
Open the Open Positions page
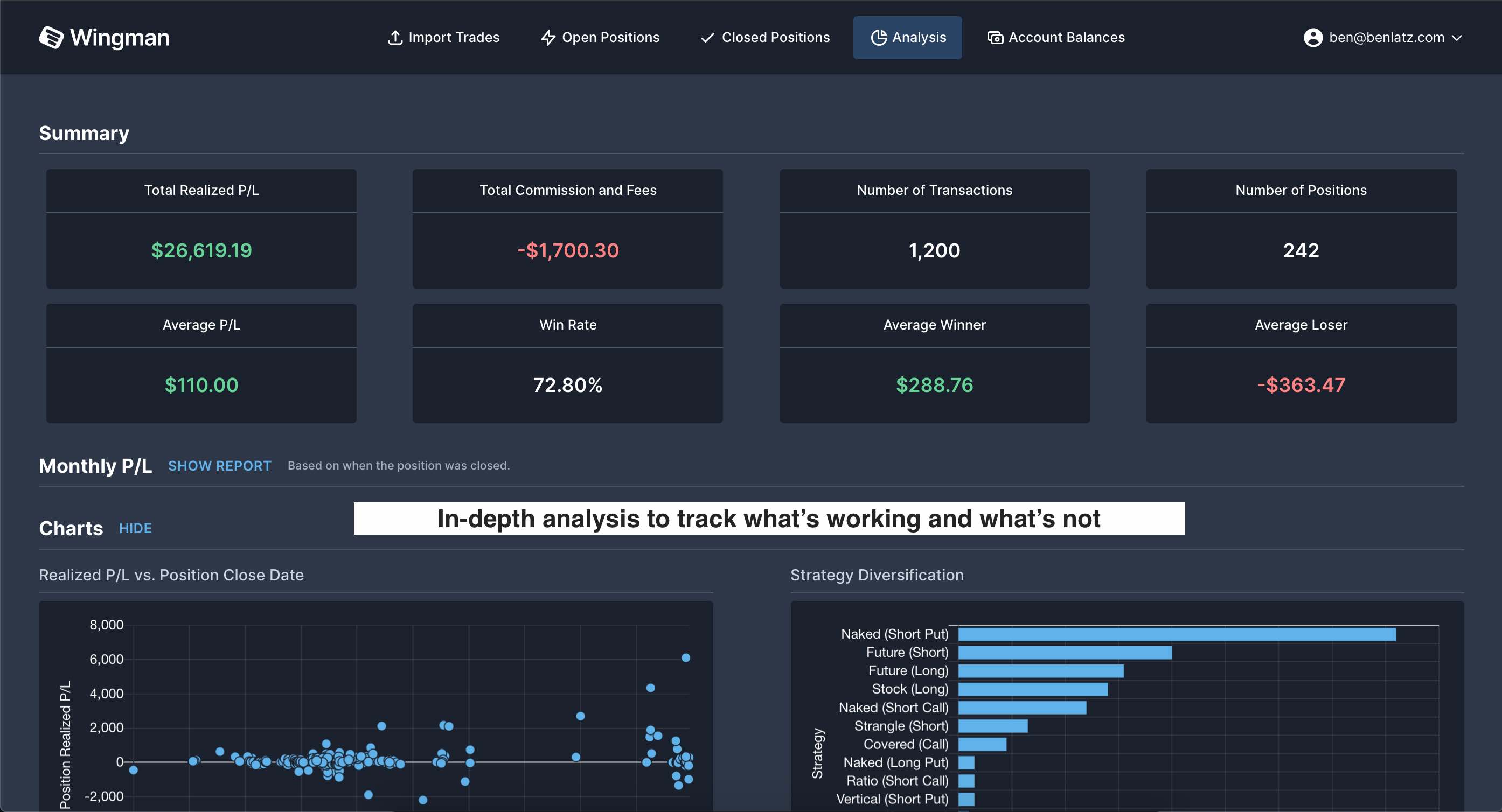610,37
